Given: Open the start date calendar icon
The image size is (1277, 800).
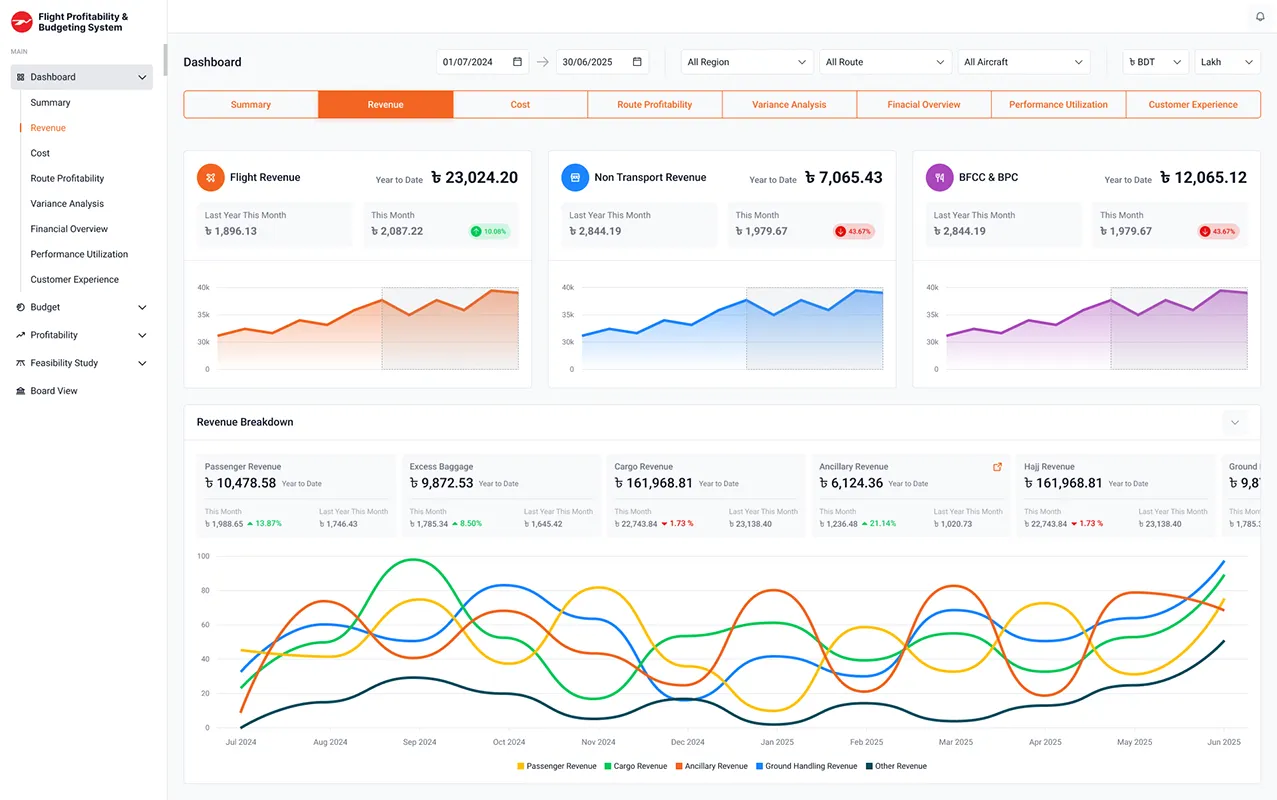Looking at the screenshot, I should (517, 62).
